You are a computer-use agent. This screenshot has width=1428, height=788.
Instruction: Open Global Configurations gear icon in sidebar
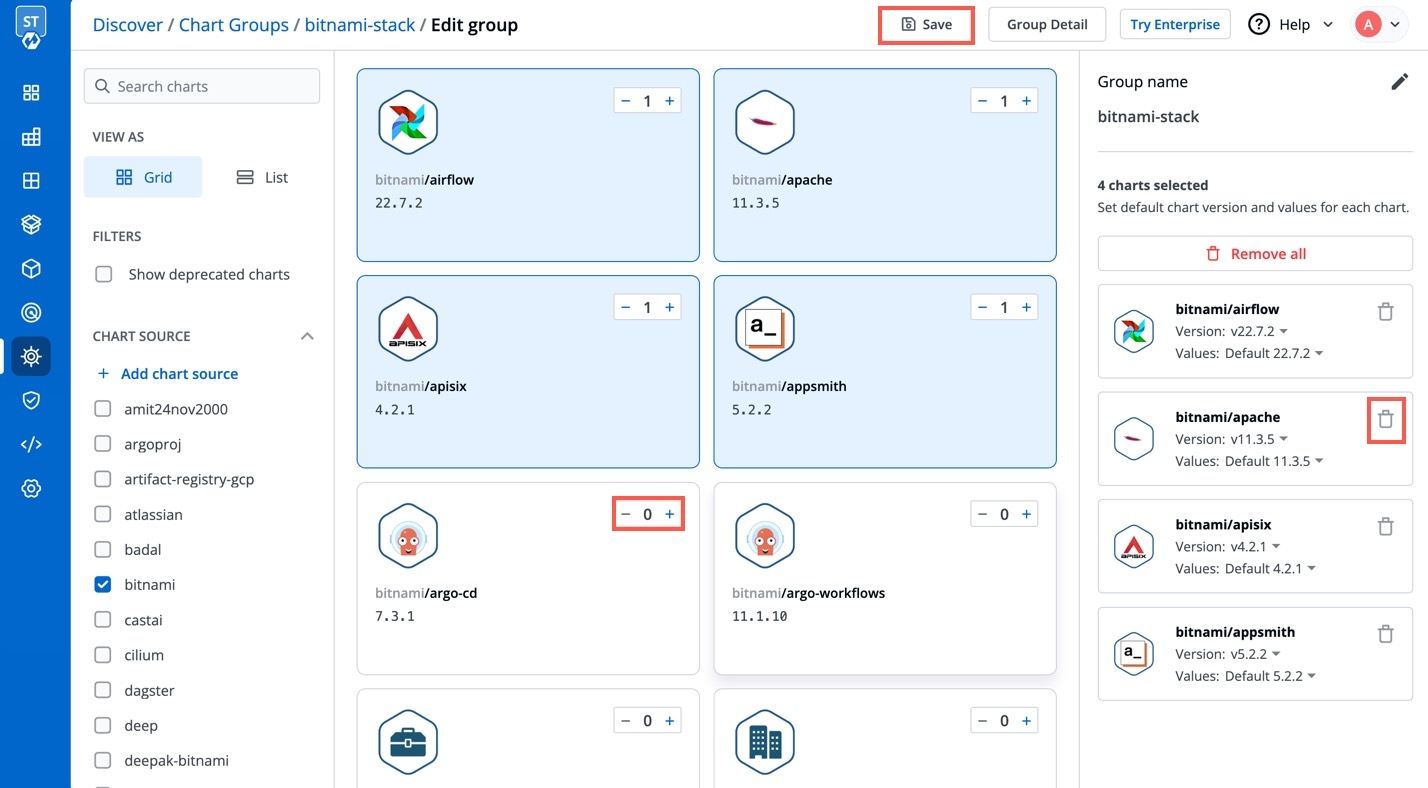click(x=31, y=488)
